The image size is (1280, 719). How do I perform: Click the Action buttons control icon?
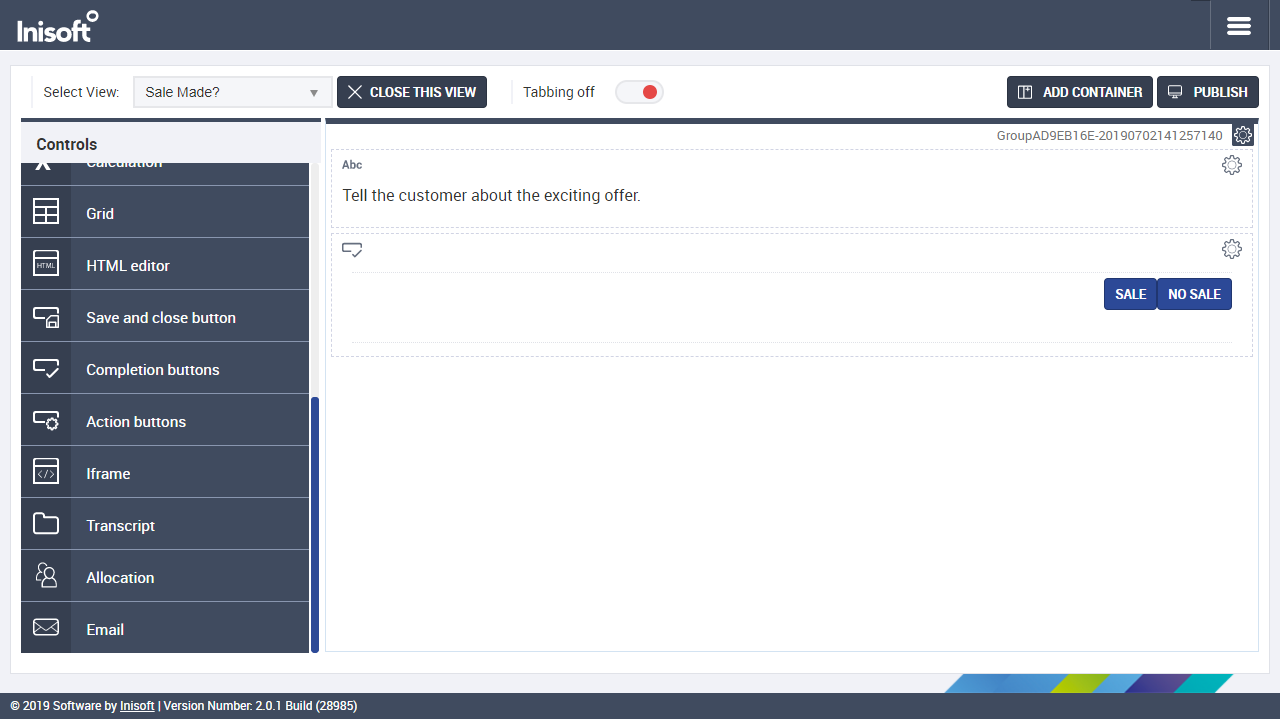point(46,421)
